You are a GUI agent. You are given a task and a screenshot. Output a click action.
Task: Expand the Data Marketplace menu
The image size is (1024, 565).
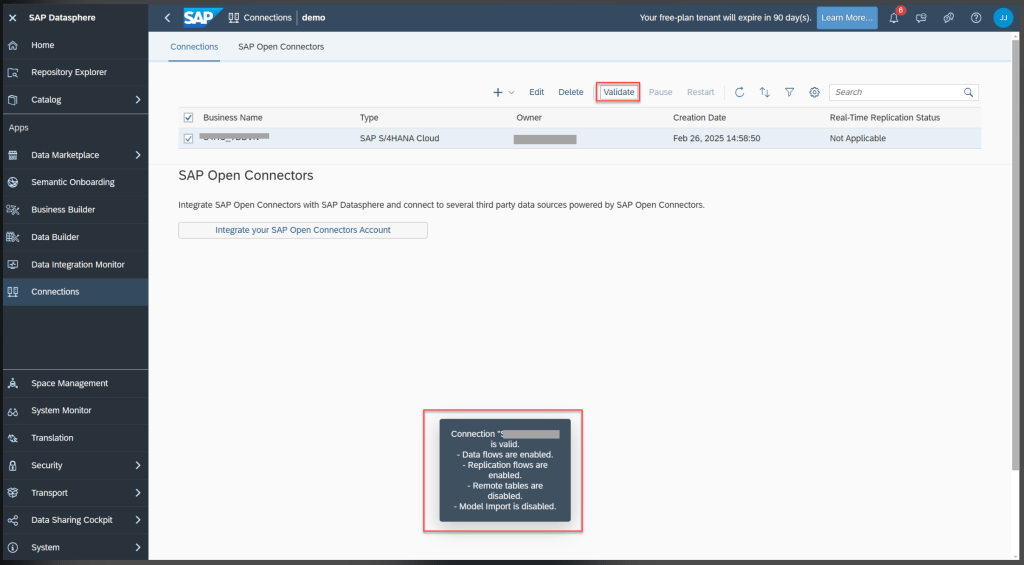[x=138, y=155]
